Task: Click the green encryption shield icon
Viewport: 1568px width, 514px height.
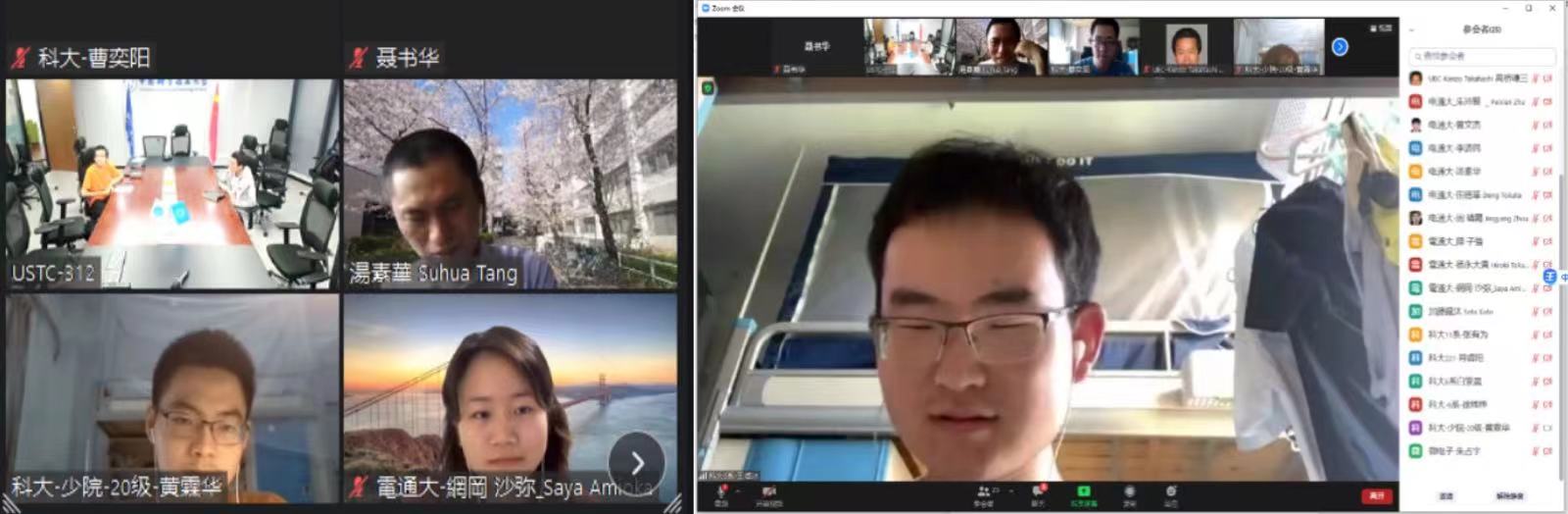Action: [x=708, y=87]
